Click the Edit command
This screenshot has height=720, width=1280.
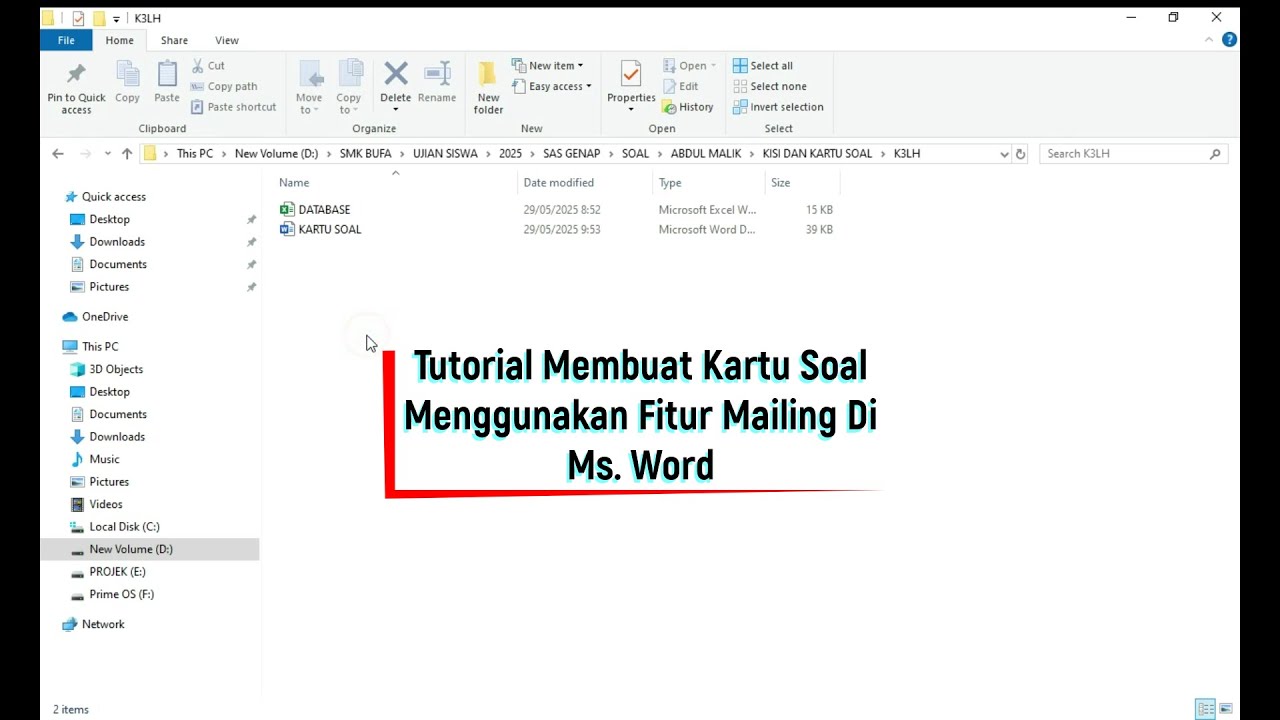pos(681,86)
